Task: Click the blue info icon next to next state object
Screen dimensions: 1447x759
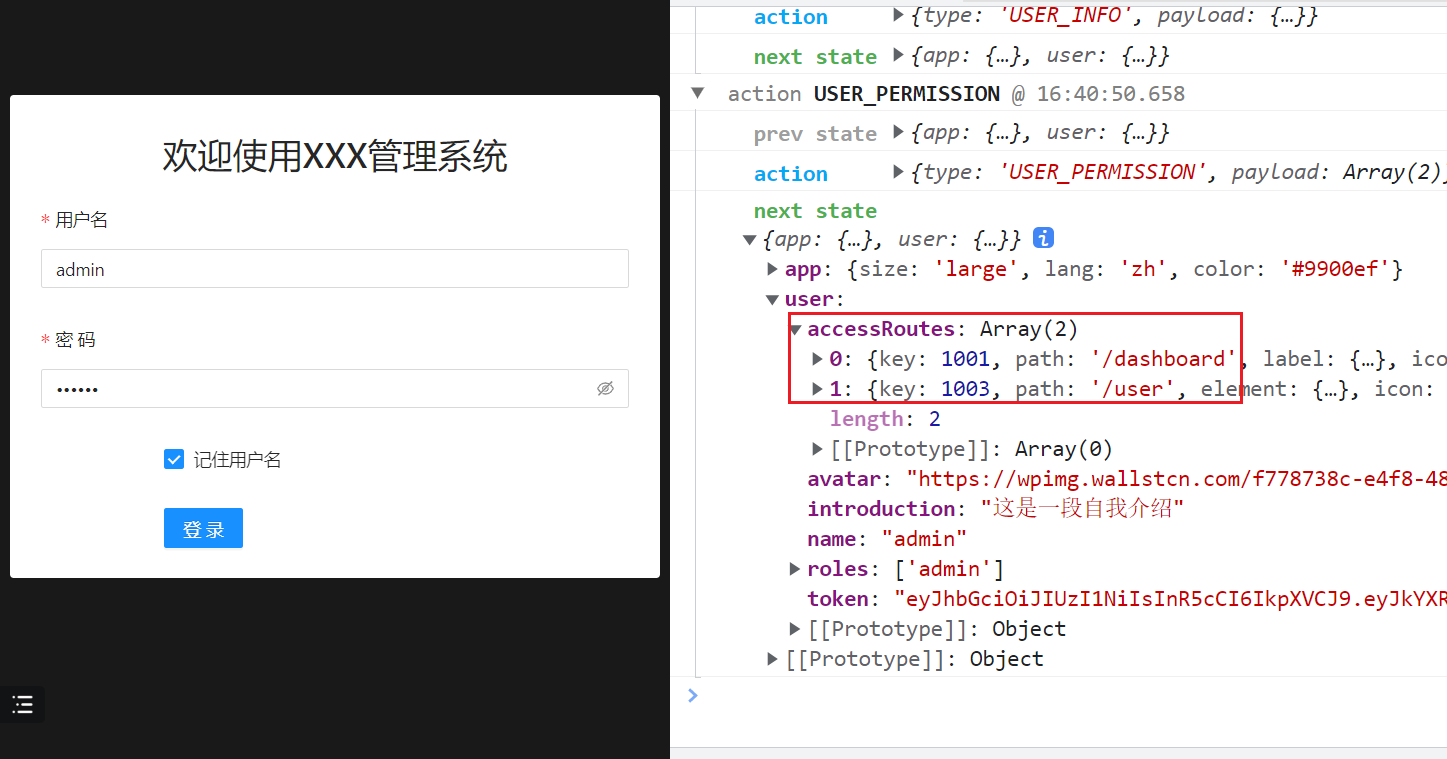Action: [1043, 238]
